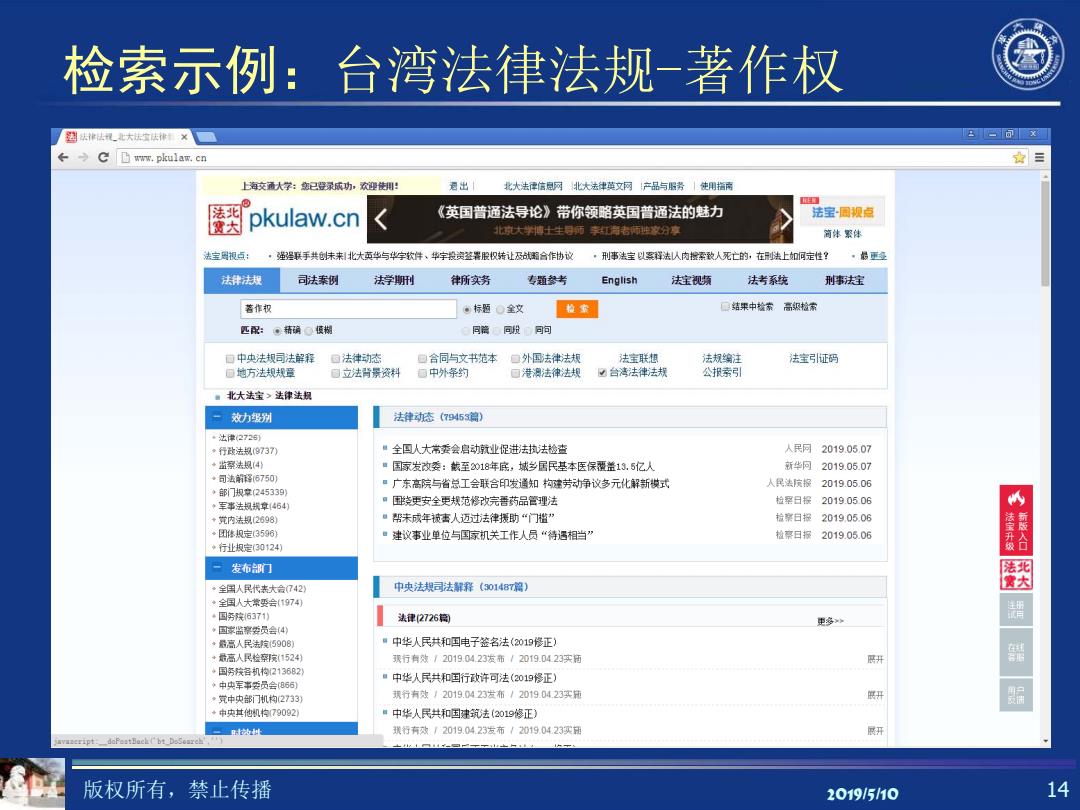The height and width of the screenshot is (810, 1080).
Task: Expand 展开 for 建筑法(2019修正)
Action: [x=875, y=731]
